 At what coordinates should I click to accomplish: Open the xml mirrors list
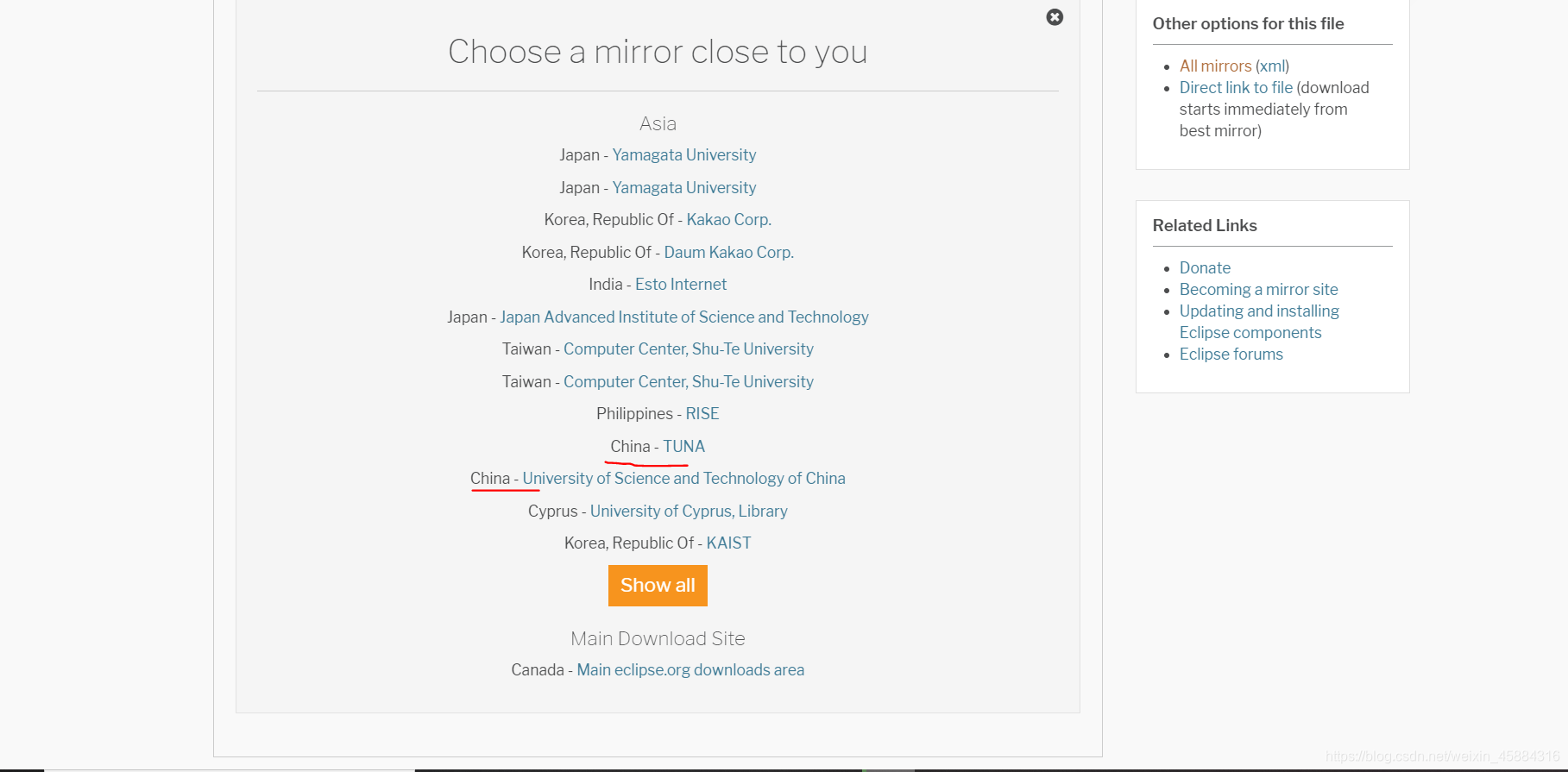[1272, 66]
